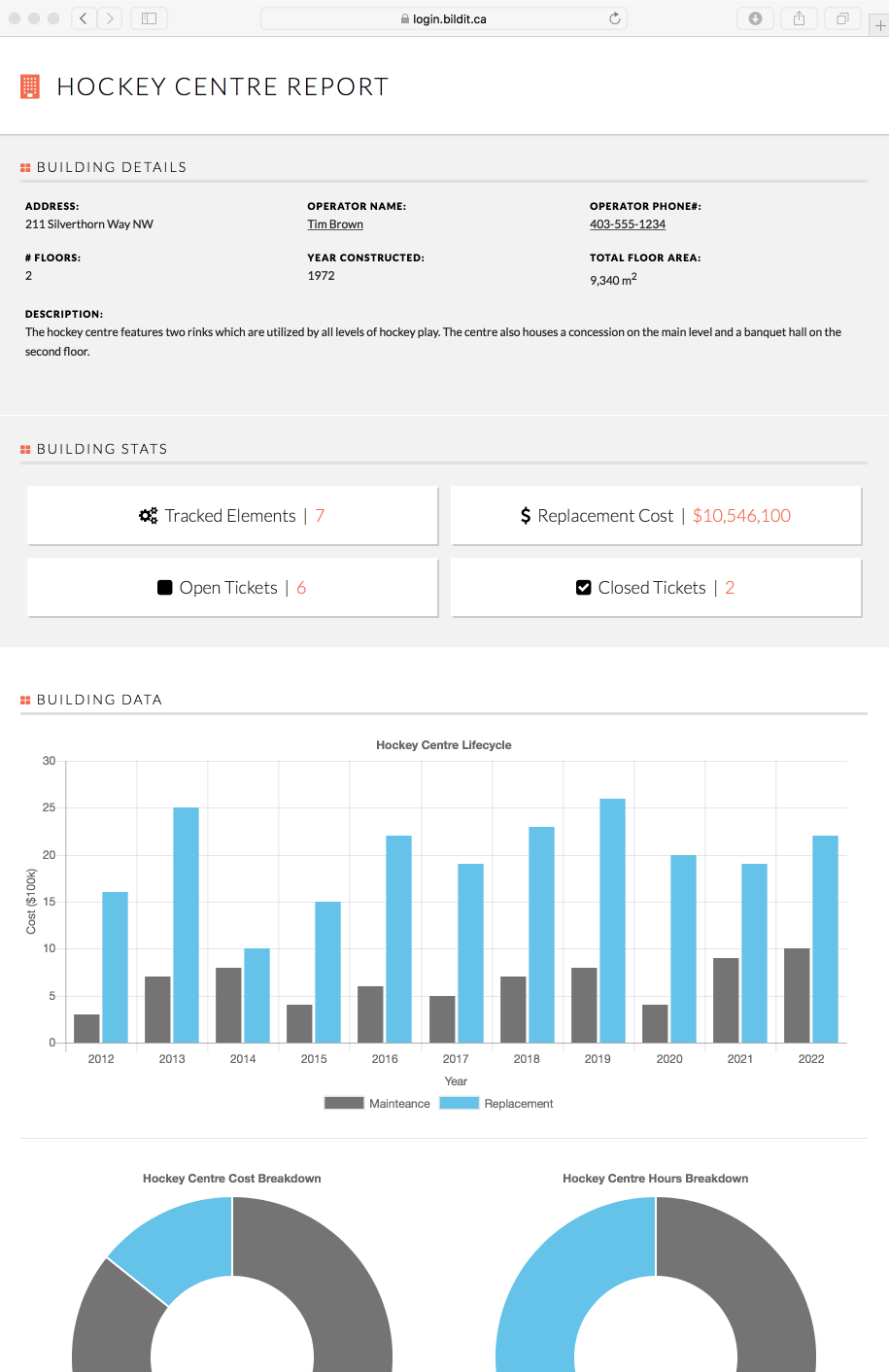Call the operator phone link 403-555-1234
889x1372 pixels.
(628, 224)
